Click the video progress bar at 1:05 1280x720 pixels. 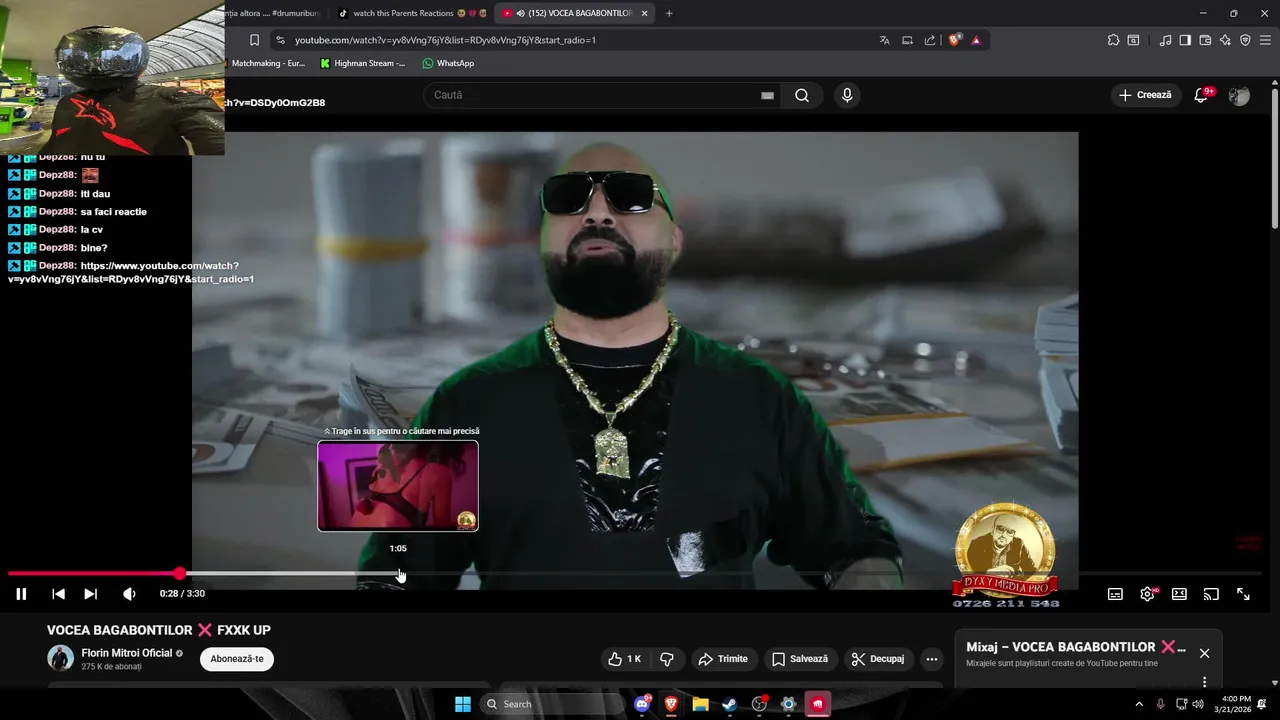(398, 574)
